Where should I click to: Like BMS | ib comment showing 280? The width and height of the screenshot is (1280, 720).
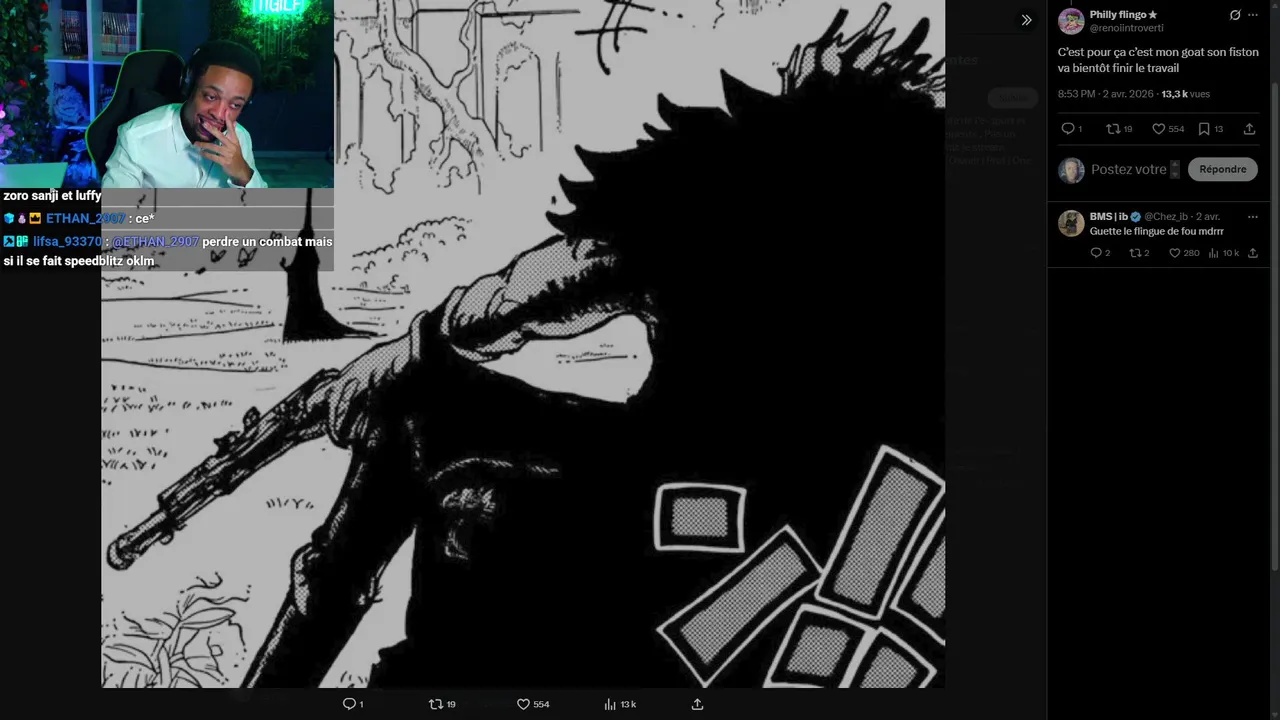point(1175,253)
